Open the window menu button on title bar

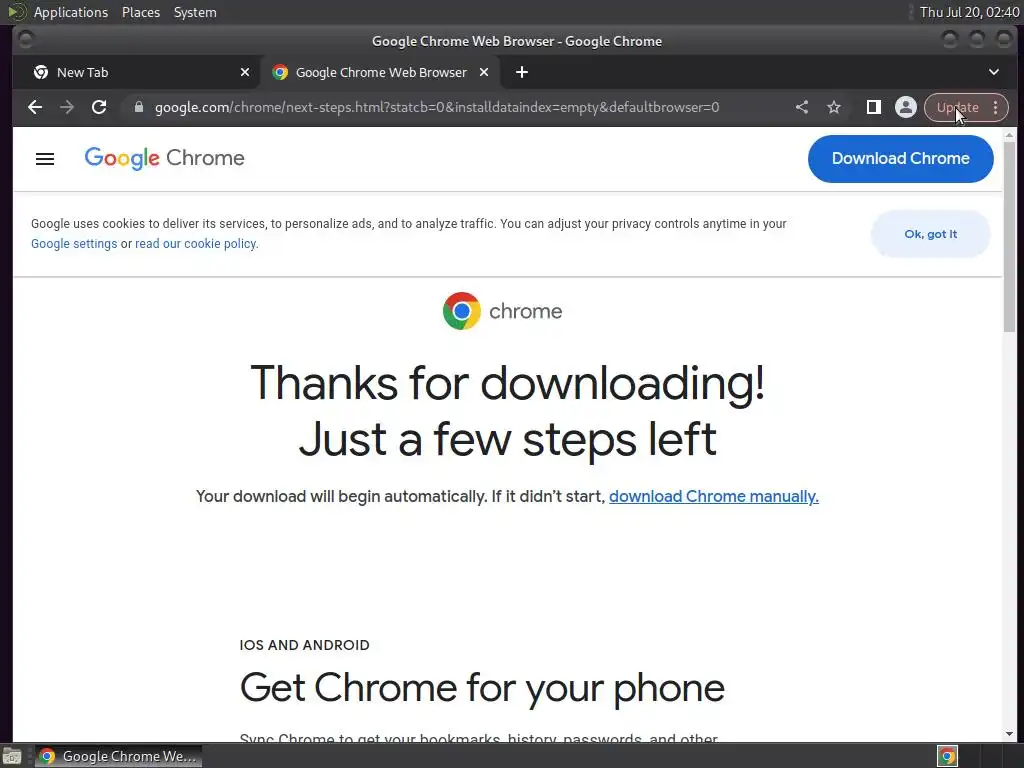click(25, 40)
